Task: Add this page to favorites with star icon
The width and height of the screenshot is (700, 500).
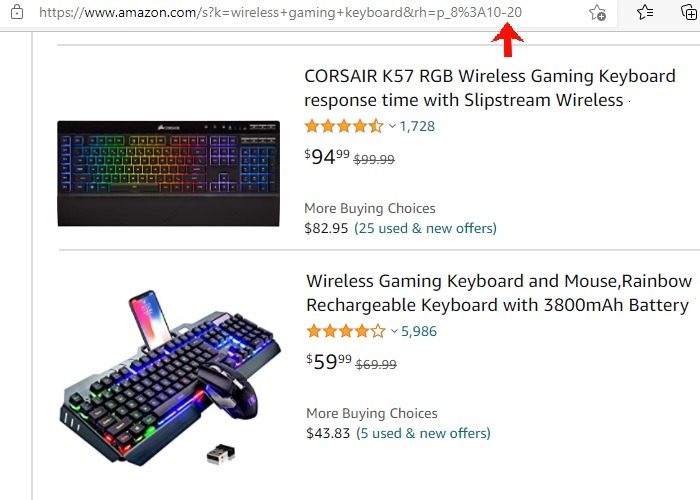Action: click(x=597, y=13)
